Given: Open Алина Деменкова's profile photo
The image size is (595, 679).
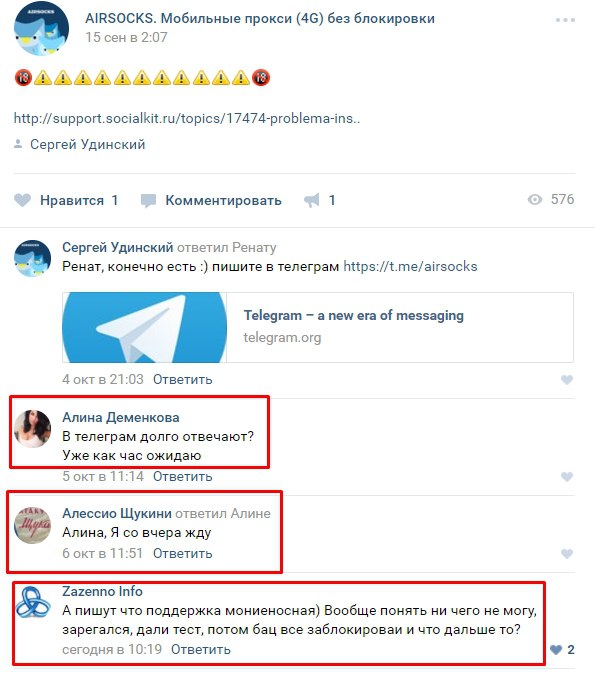Looking at the screenshot, I should pyautogui.click(x=32, y=429).
